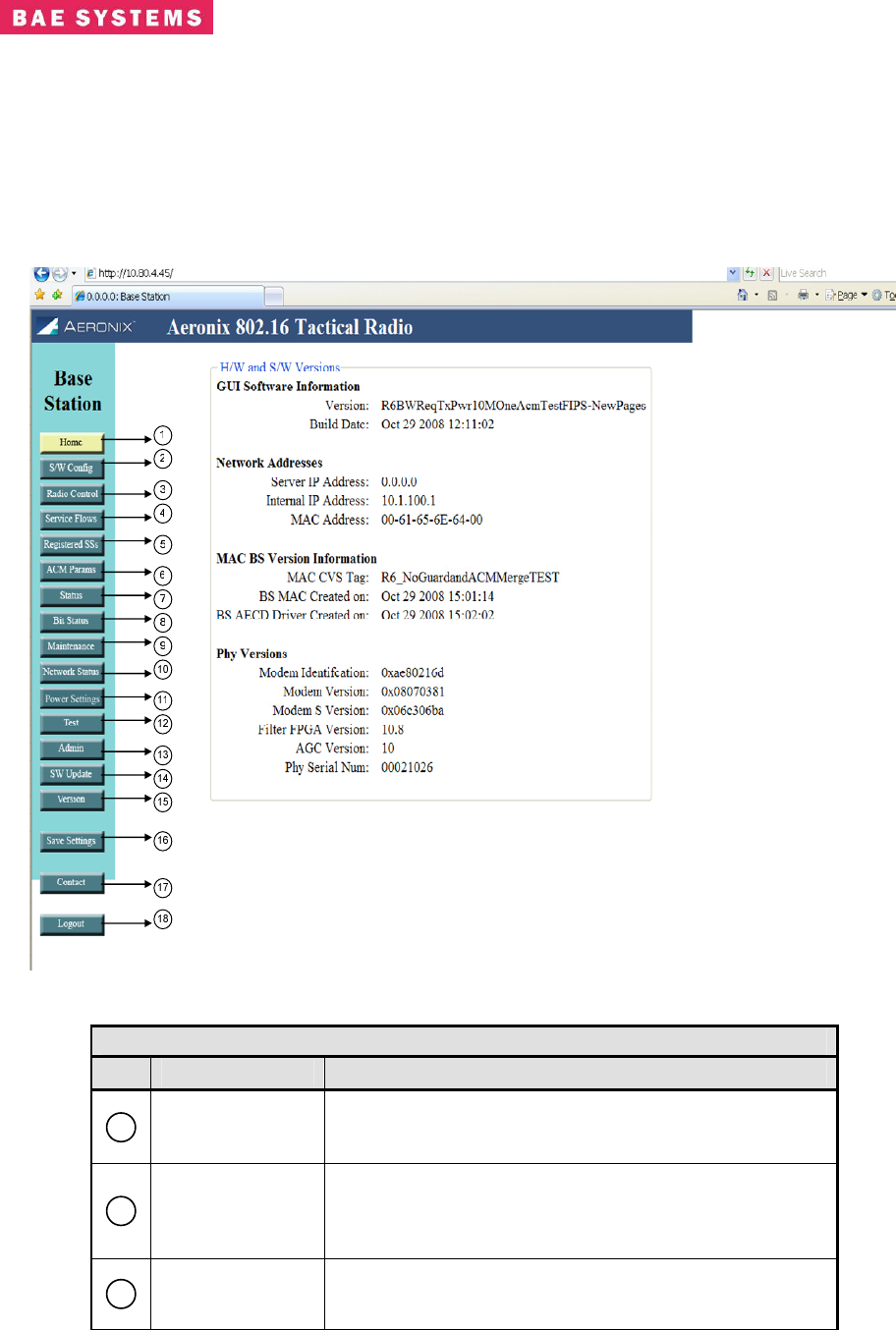
Task: Open the dropdown arrow next to Home icon
Action: pyautogui.click(x=756, y=295)
